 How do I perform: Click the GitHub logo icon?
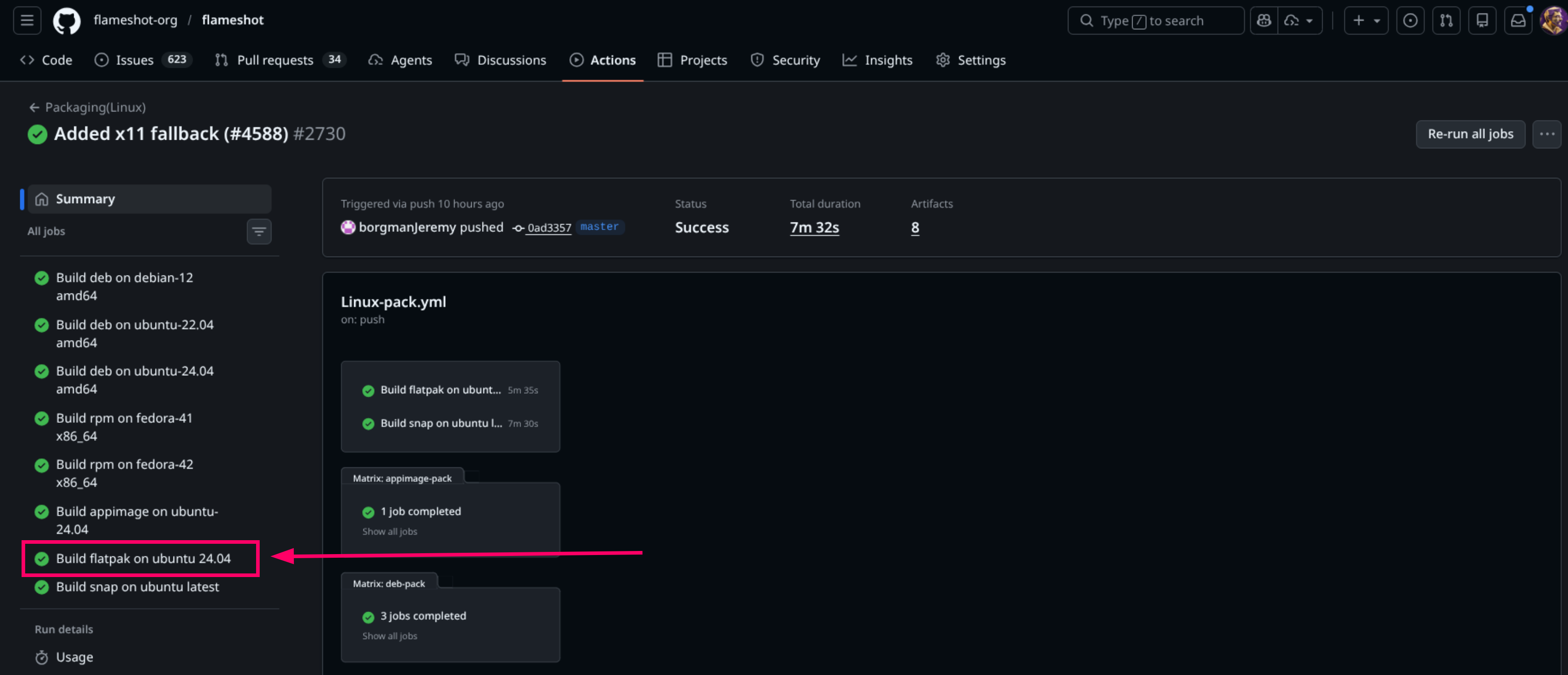[x=66, y=21]
